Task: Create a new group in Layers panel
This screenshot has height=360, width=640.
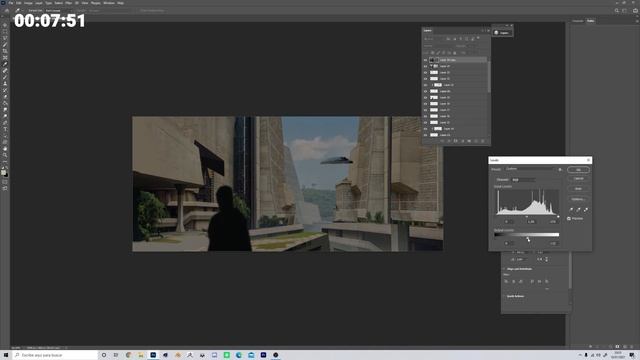Action: click(x=469, y=141)
